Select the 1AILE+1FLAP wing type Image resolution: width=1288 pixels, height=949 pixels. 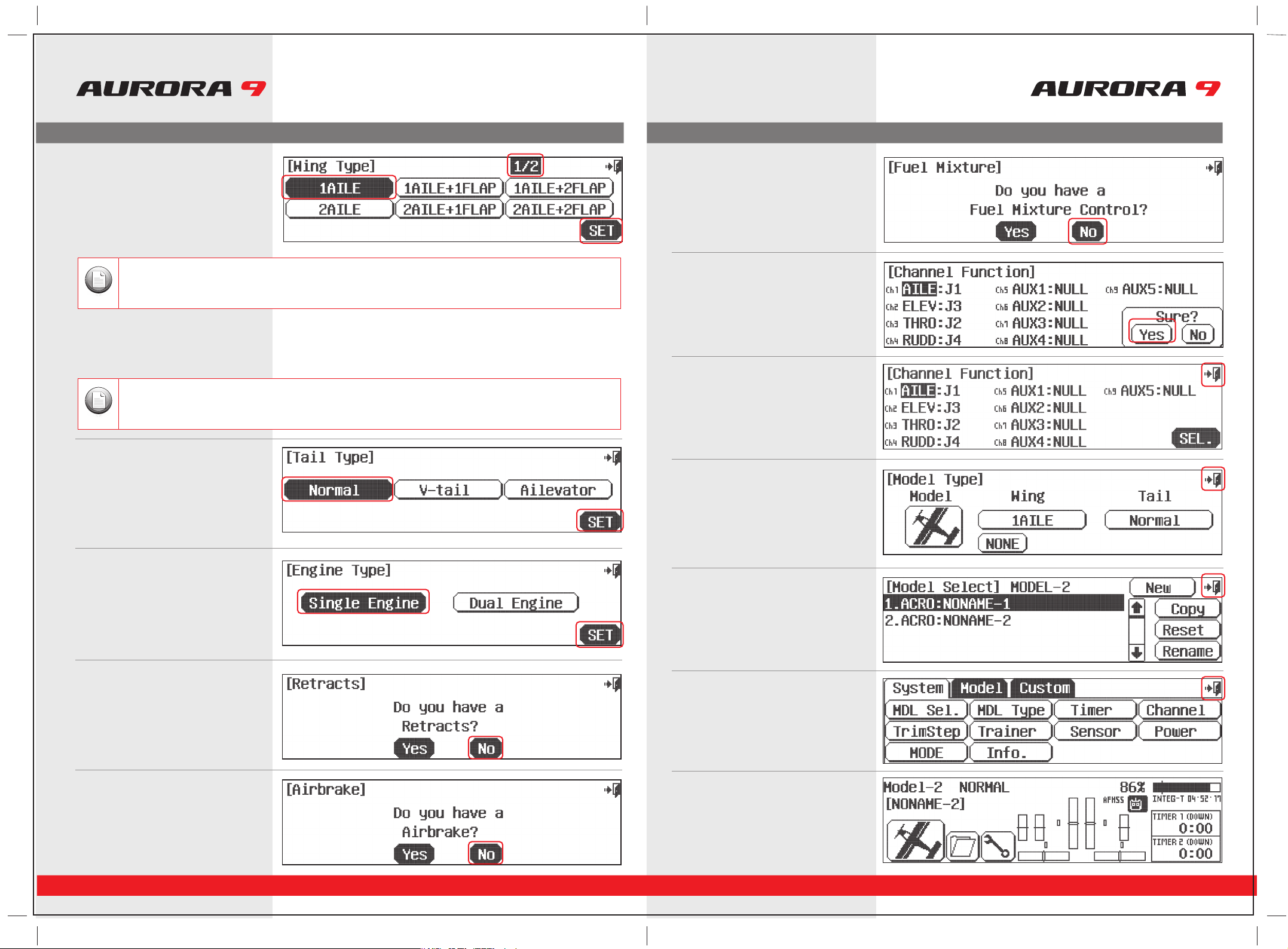[x=449, y=188]
